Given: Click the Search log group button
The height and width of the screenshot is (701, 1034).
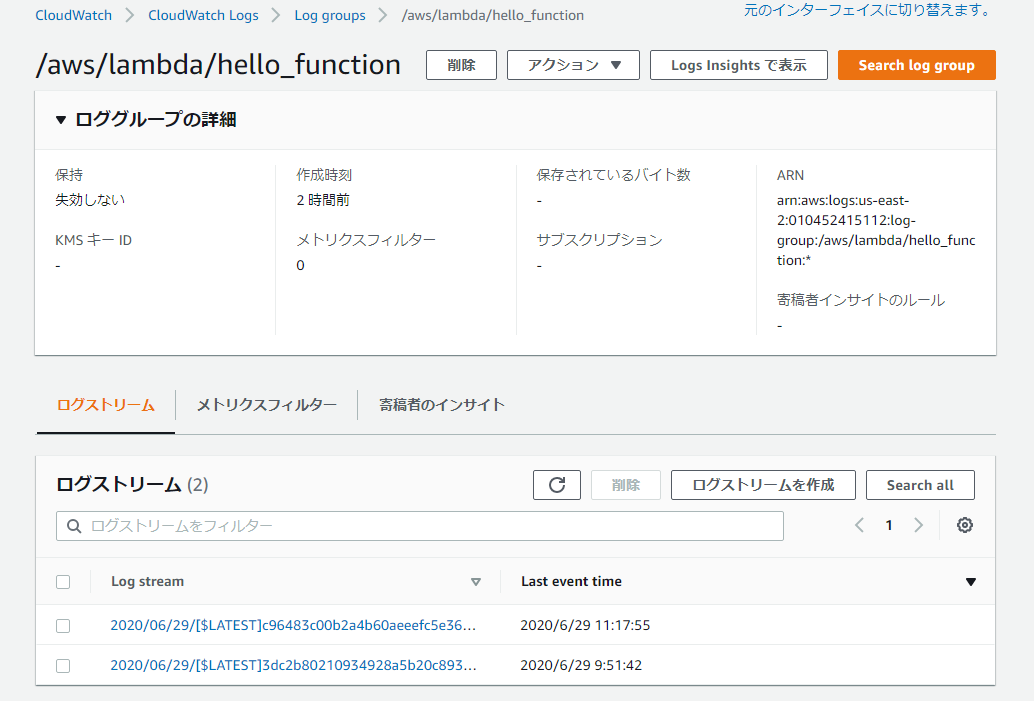Looking at the screenshot, I should [917, 65].
